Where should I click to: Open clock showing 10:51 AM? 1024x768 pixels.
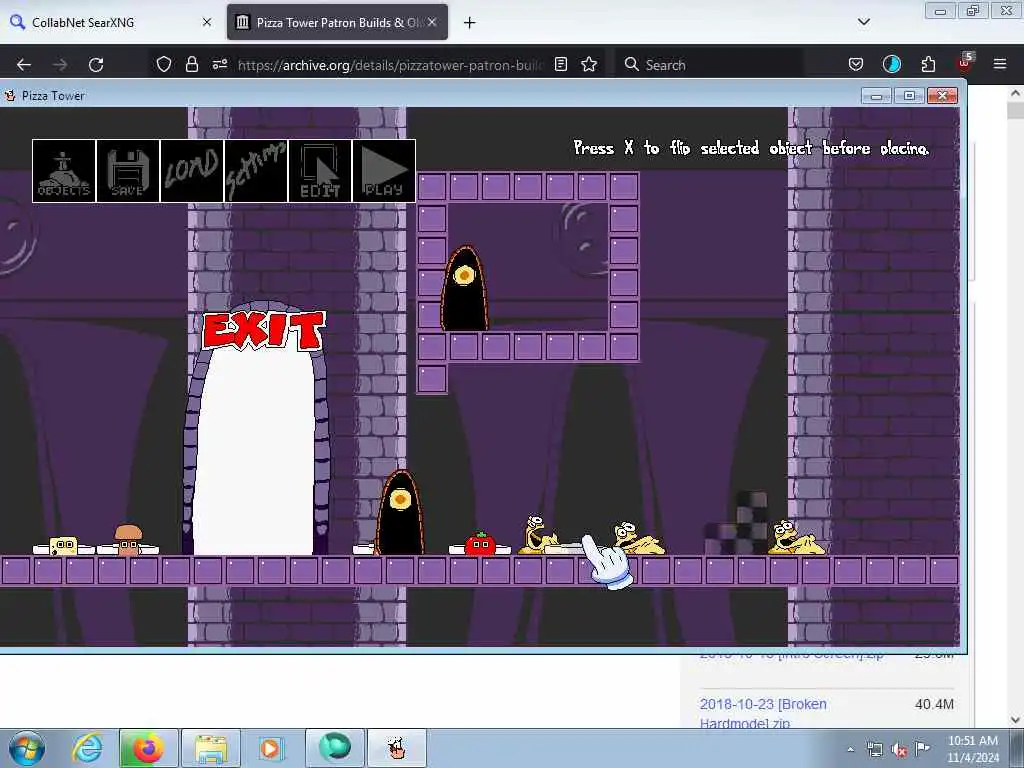(x=972, y=749)
